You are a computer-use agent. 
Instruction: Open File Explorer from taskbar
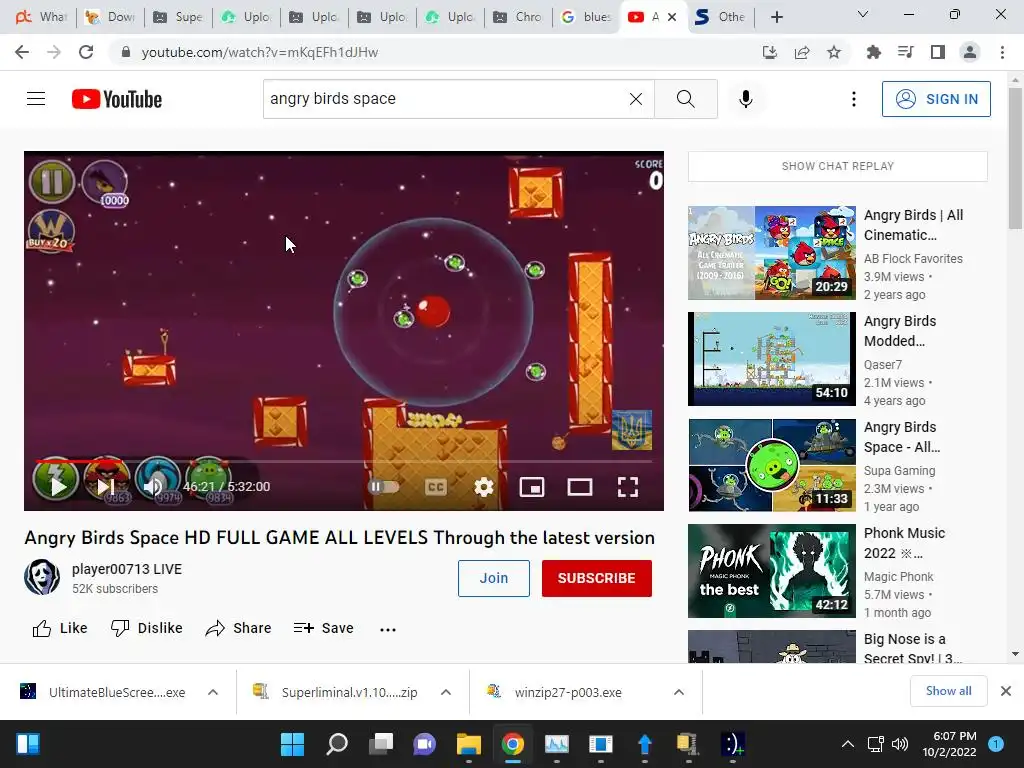click(x=468, y=744)
